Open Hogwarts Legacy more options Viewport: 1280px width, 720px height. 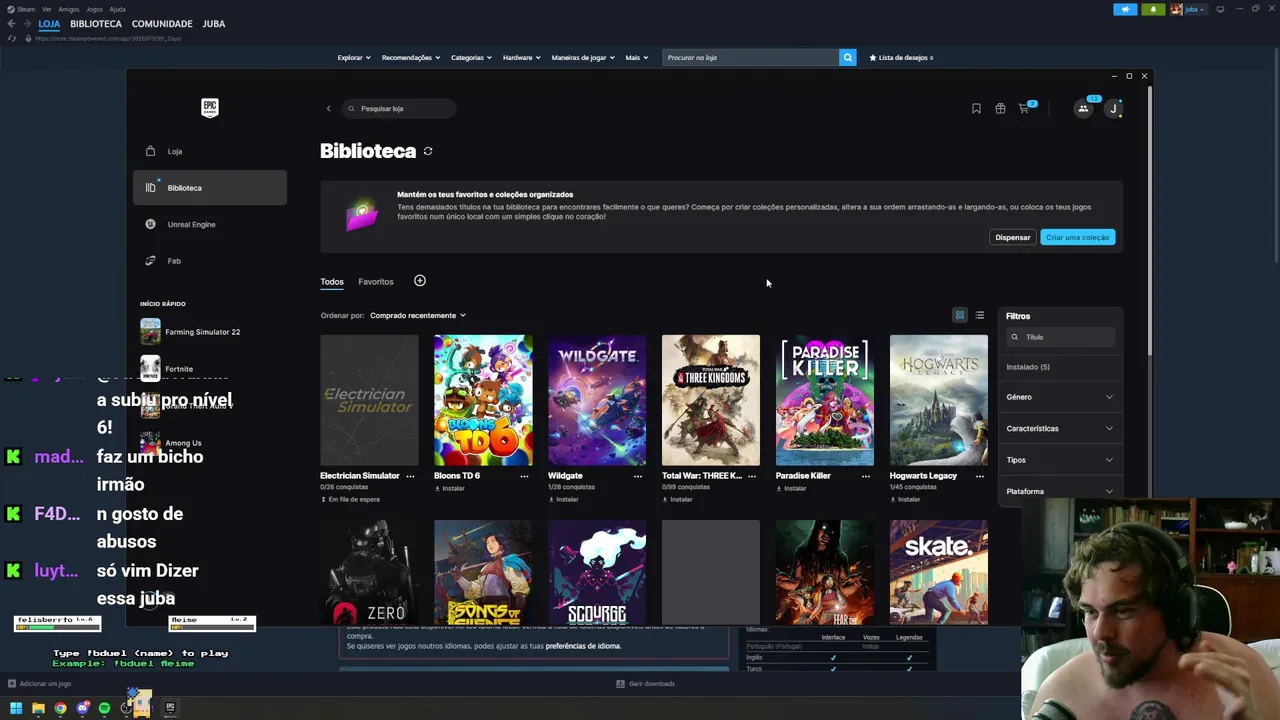980,476
